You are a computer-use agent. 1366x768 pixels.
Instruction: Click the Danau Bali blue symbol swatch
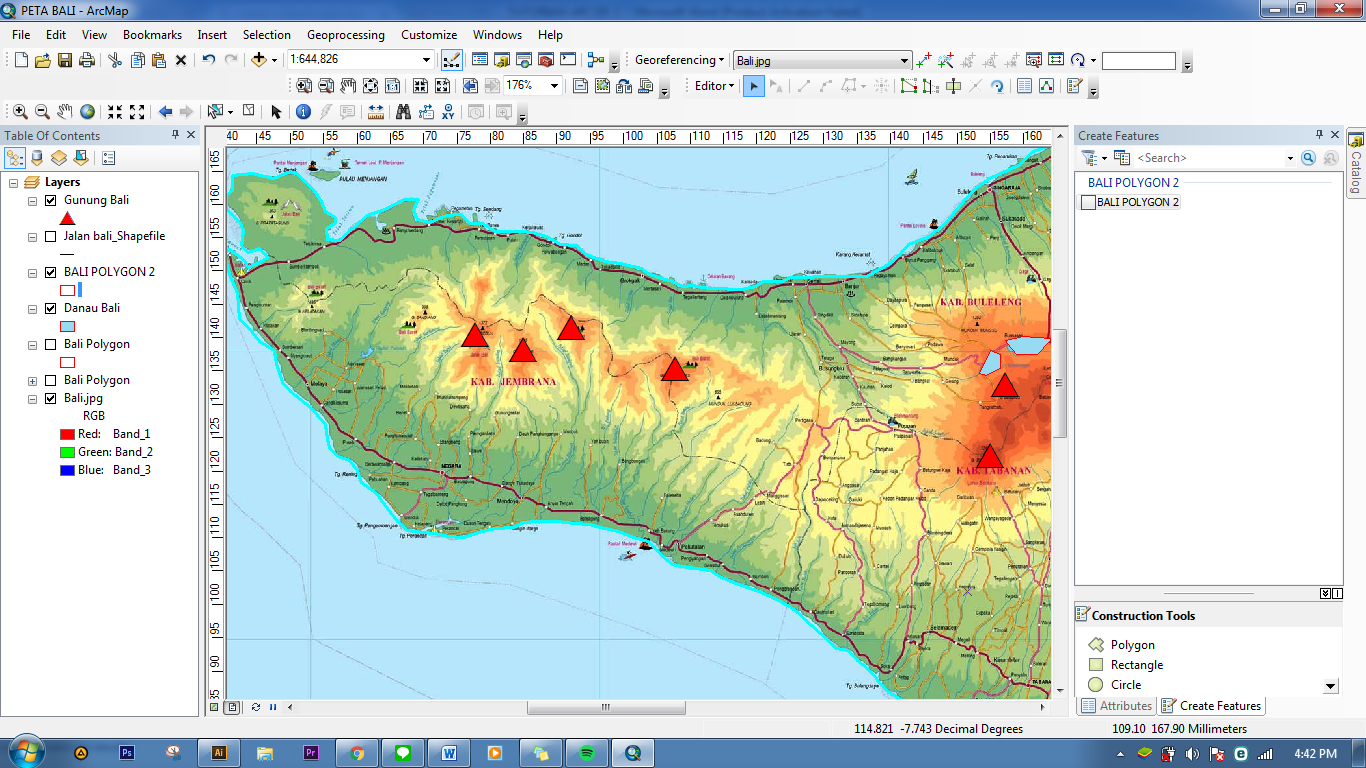tap(68, 326)
